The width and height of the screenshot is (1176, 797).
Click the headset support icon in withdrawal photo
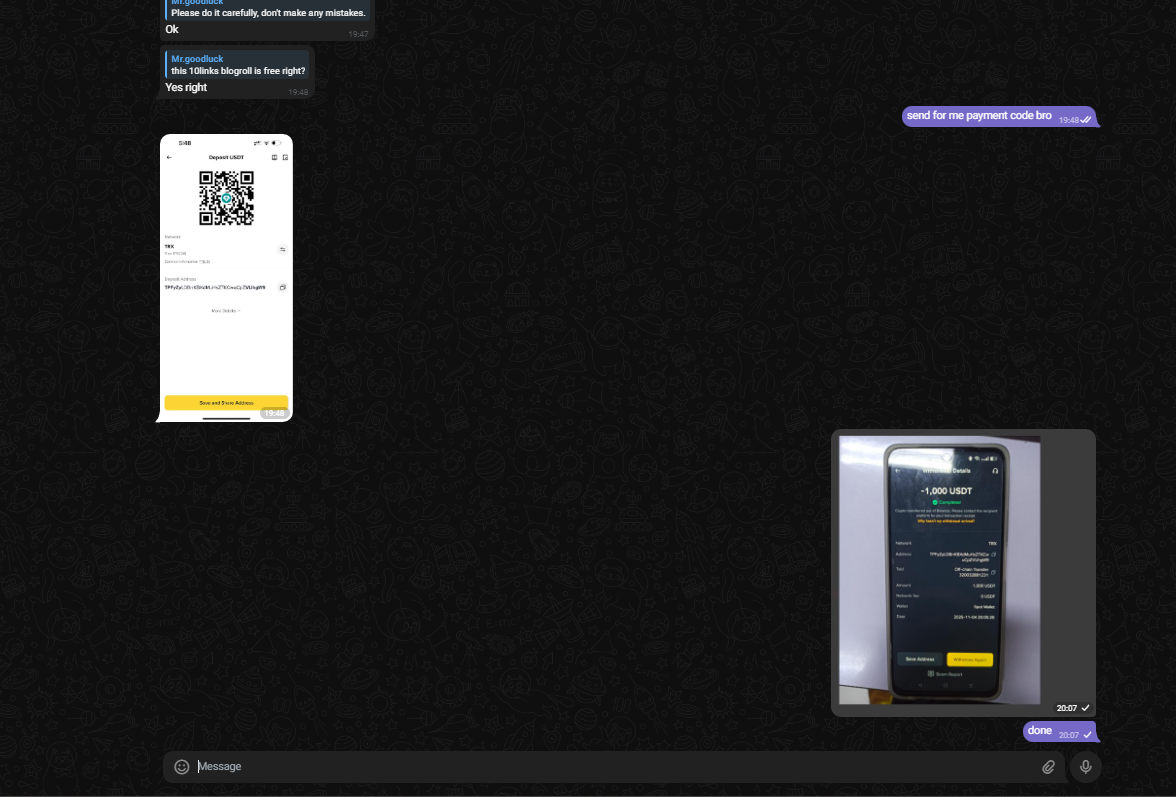[x=994, y=470]
